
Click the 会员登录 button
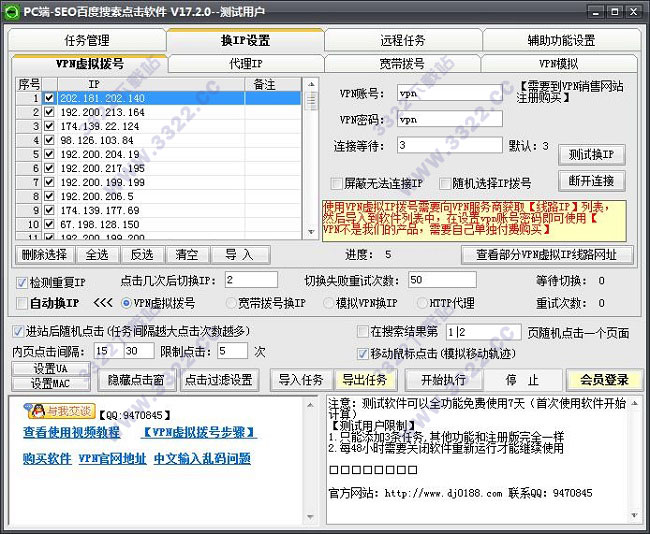pyautogui.click(x=604, y=380)
